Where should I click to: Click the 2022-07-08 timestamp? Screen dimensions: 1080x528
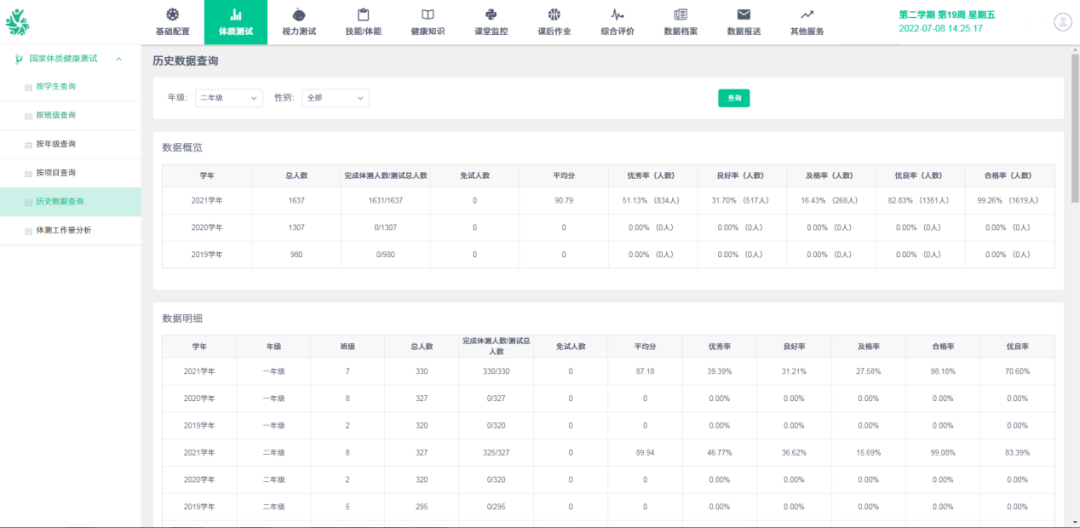click(940, 29)
